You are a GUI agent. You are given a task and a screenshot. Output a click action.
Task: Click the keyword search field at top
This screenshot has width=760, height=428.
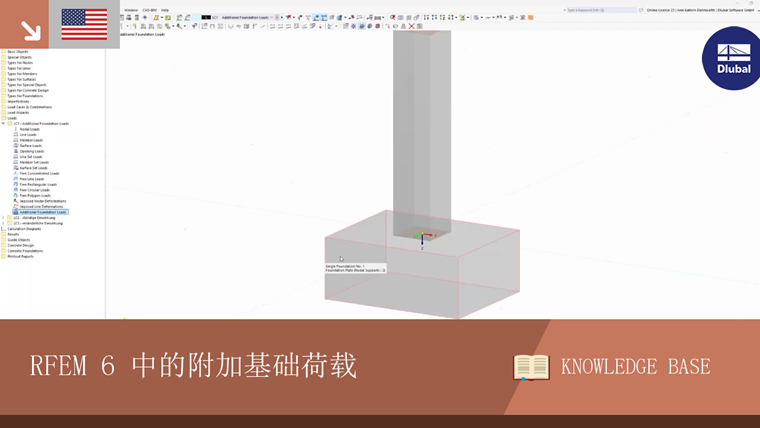600,10
